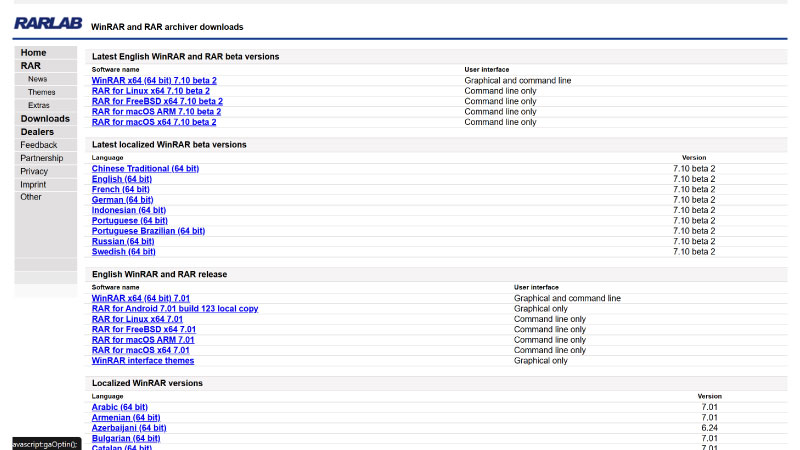
Task: Open Armenian (64 bit) link
Action: pyautogui.click(x=126, y=417)
